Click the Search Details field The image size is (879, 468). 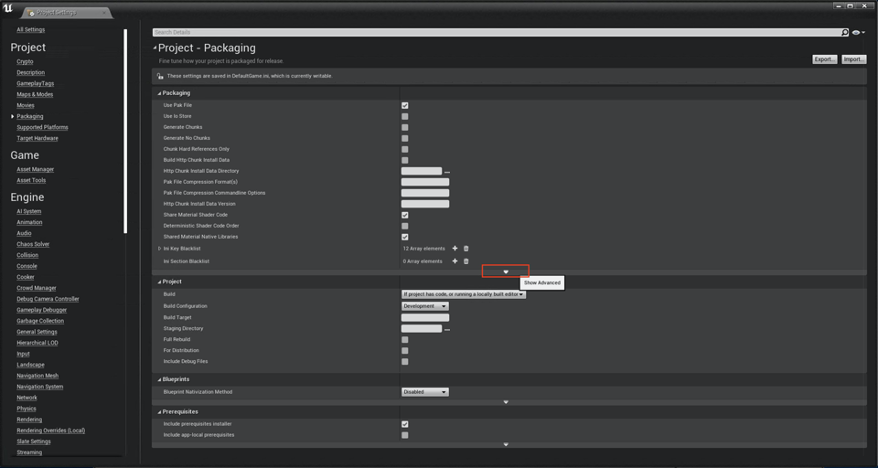tap(497, 33)
